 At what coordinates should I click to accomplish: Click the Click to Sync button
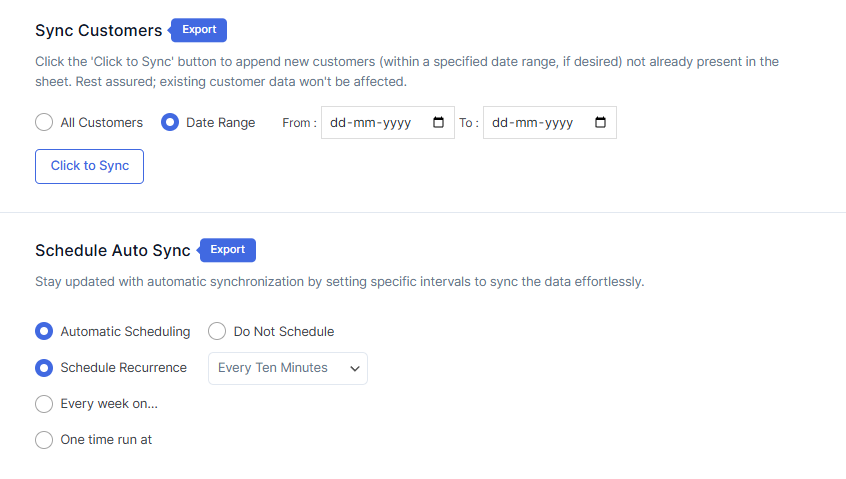(x=90, y=166)
